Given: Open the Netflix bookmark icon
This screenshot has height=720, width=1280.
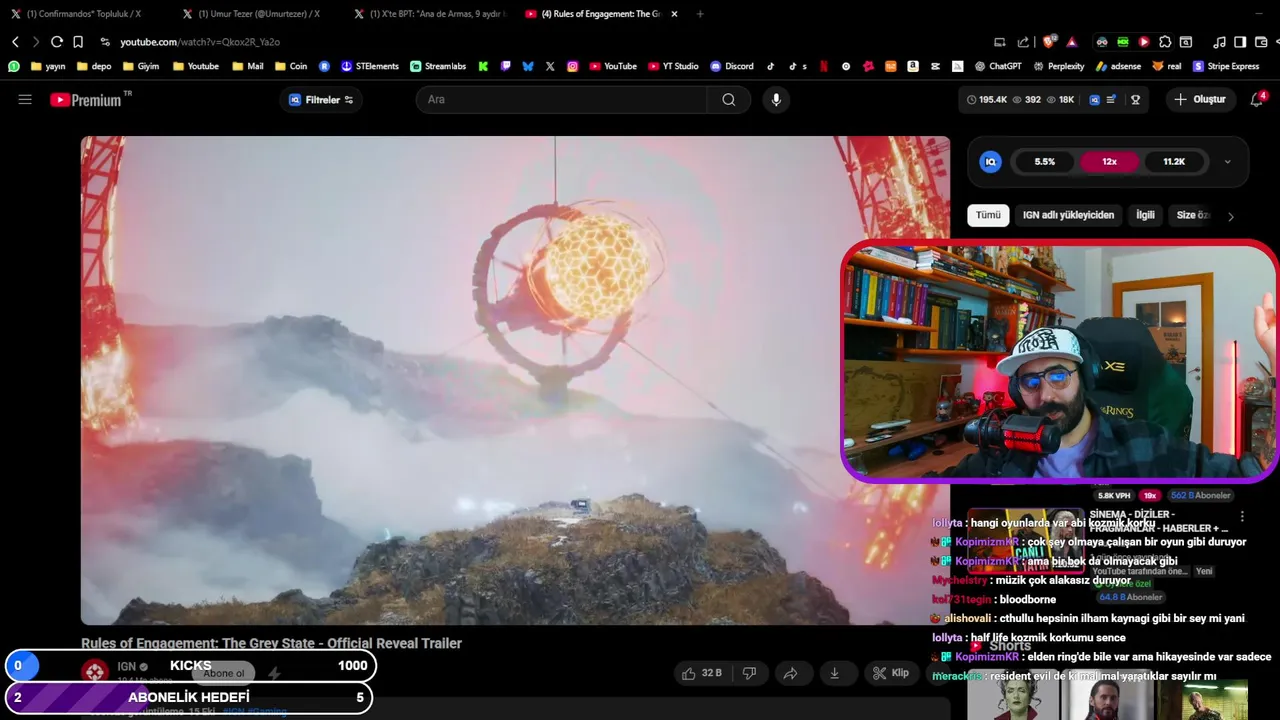Looking at the screenshot, I should tap(824, 66).
